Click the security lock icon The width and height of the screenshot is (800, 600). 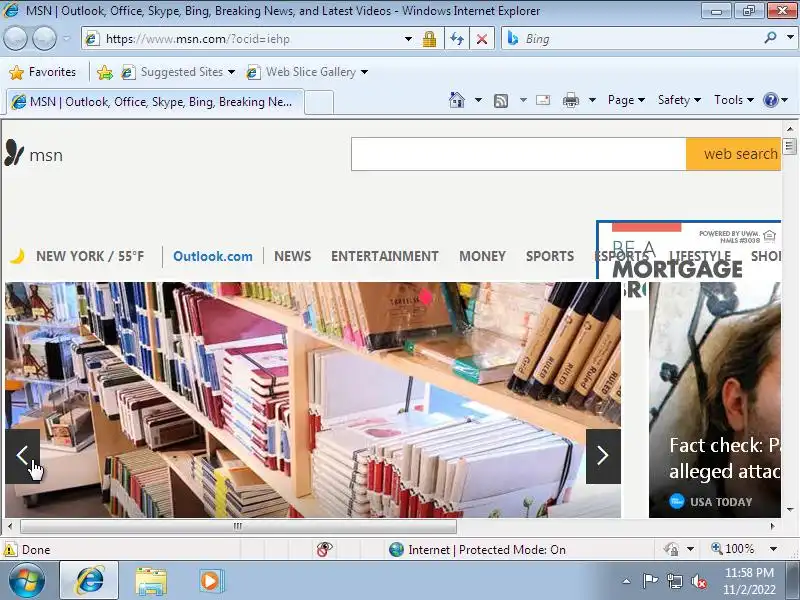pyautogui.click(x=429, y=39)
